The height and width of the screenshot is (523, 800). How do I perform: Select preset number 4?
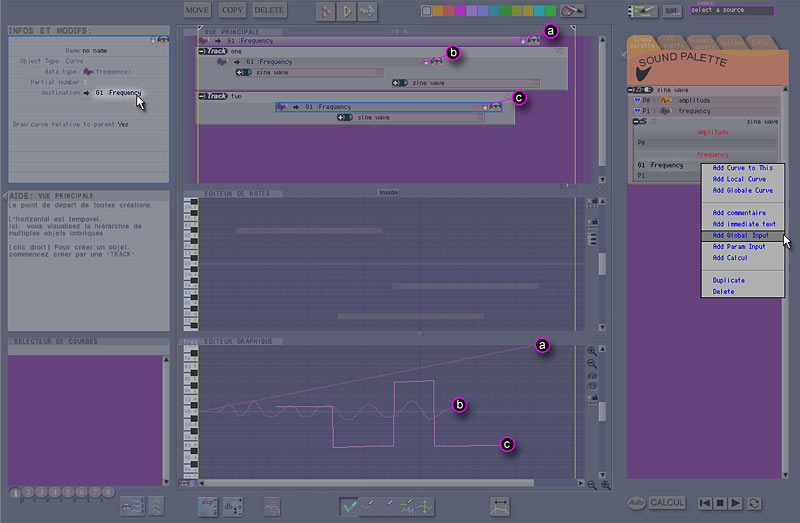click(55, 492)
